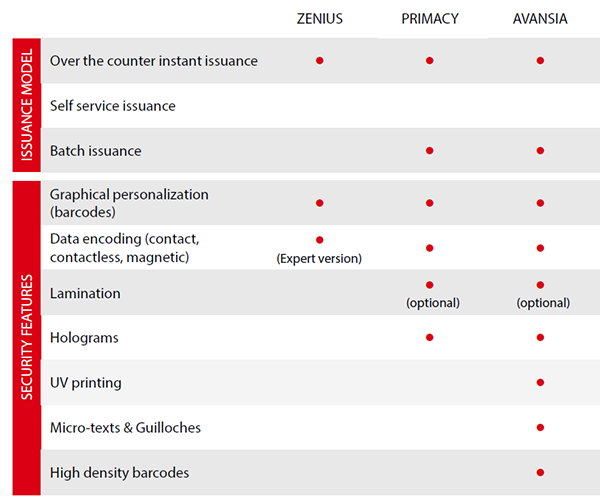Click the AVANSIA column header

coord(540,19)
